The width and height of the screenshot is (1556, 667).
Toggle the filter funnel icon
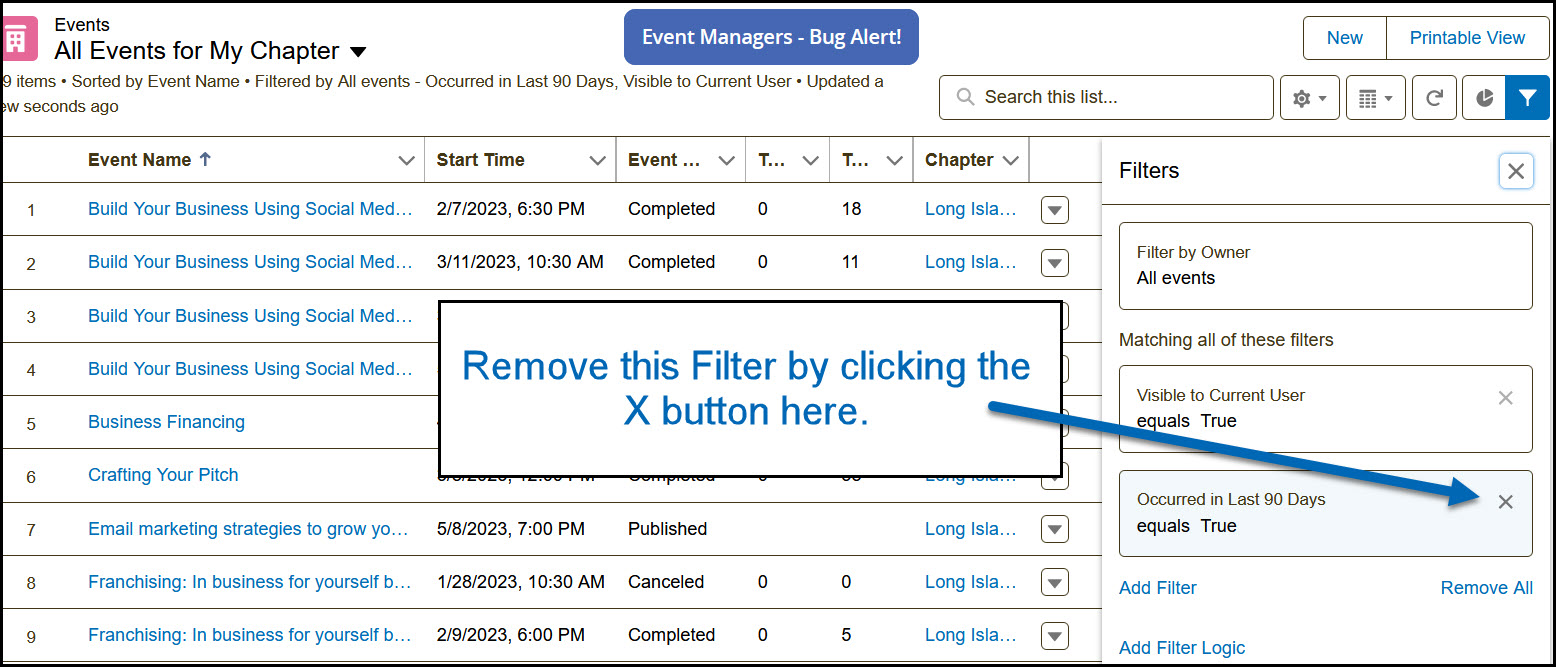[1527, 98]
